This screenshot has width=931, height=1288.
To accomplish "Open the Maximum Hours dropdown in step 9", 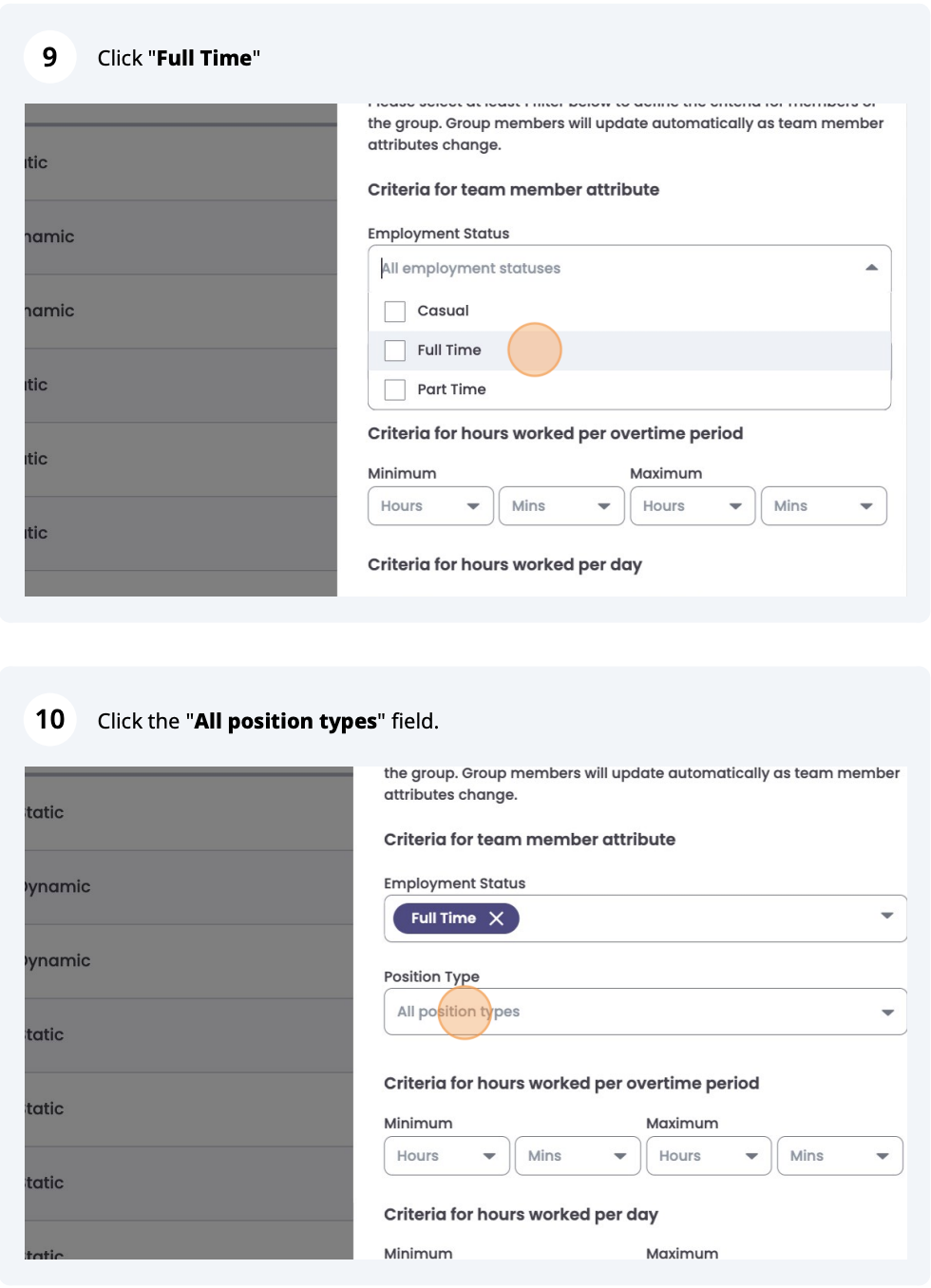I will coord(693,506).
